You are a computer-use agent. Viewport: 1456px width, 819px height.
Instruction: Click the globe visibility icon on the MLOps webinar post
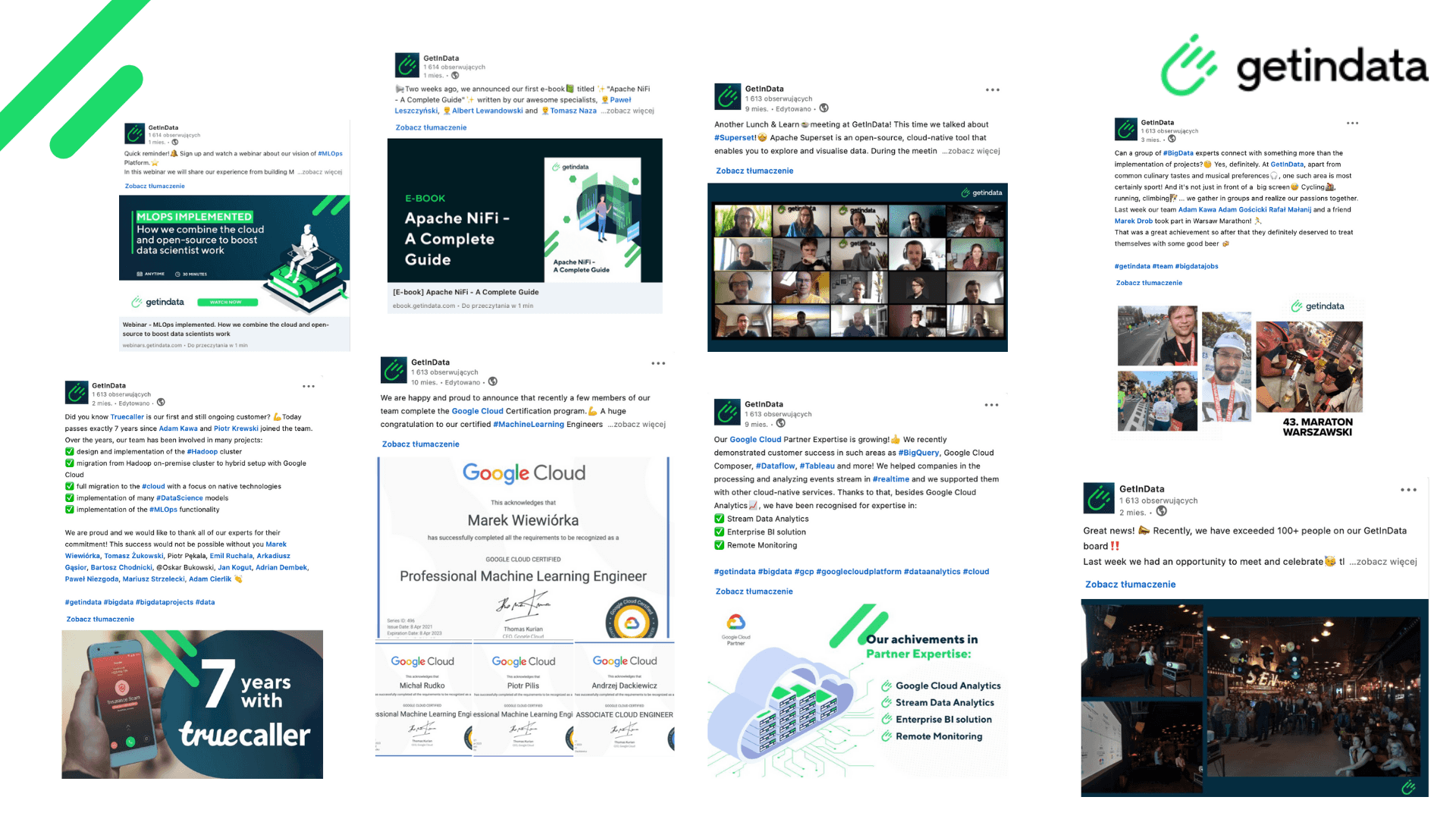click(x=175, y=142)
